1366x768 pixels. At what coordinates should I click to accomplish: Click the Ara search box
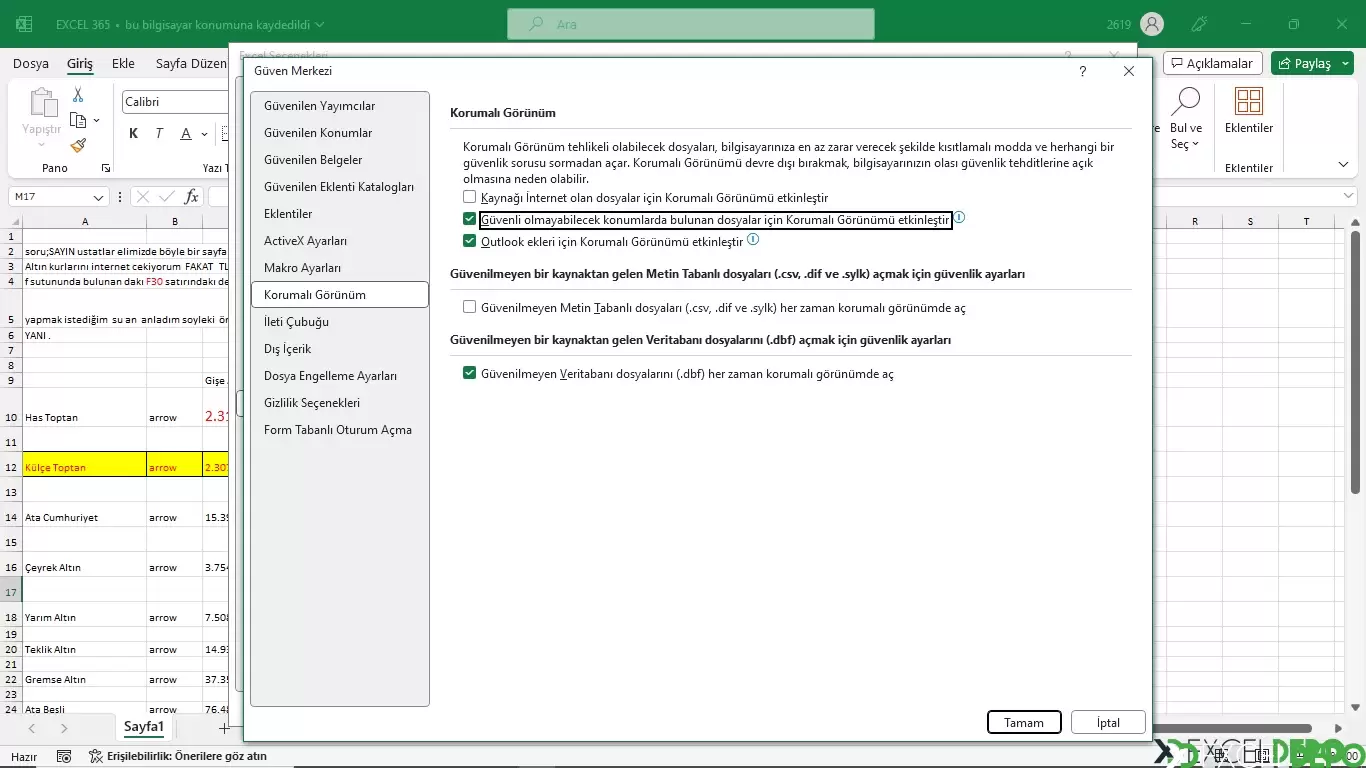pyautogui.click(x=691, y=24)
